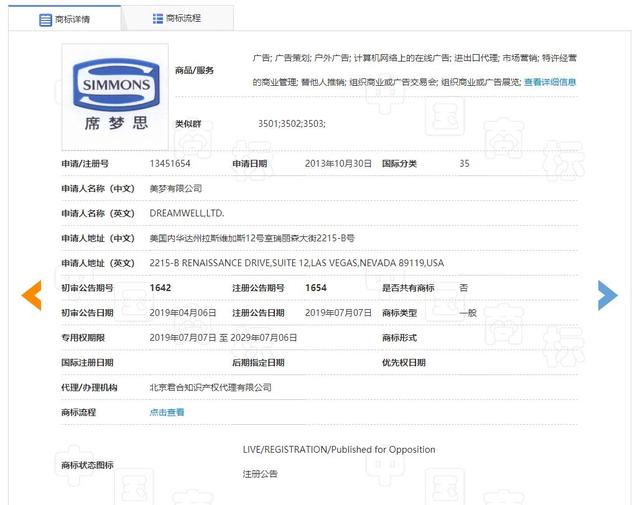Click the 申请/注册号 label

tap(85, 164)
